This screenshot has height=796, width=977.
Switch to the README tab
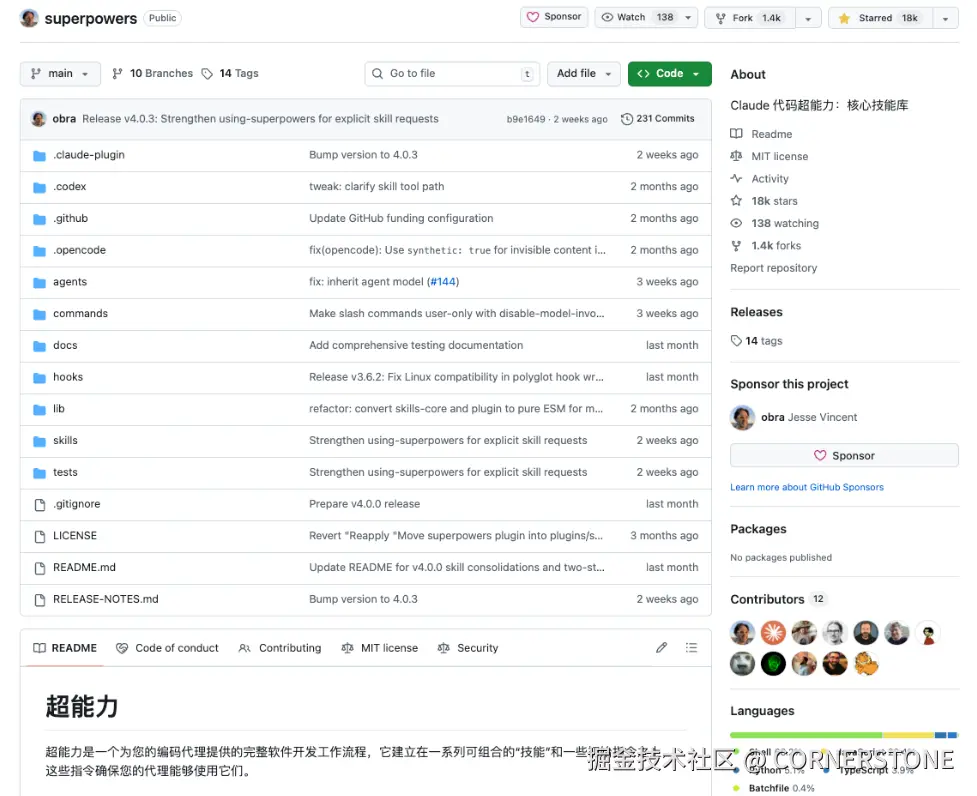(x=65, y=648)
